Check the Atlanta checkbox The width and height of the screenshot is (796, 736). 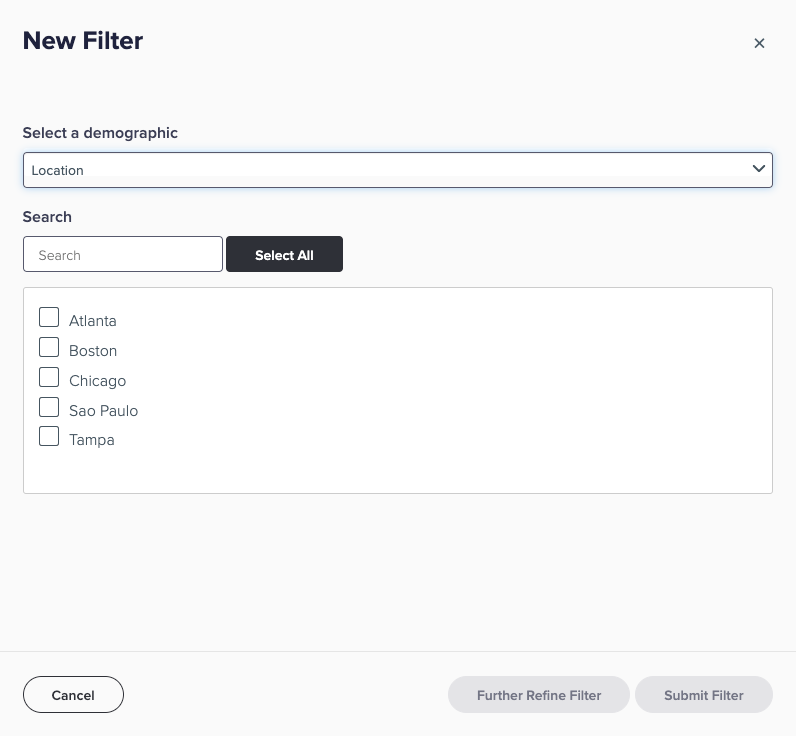[49, 317]
